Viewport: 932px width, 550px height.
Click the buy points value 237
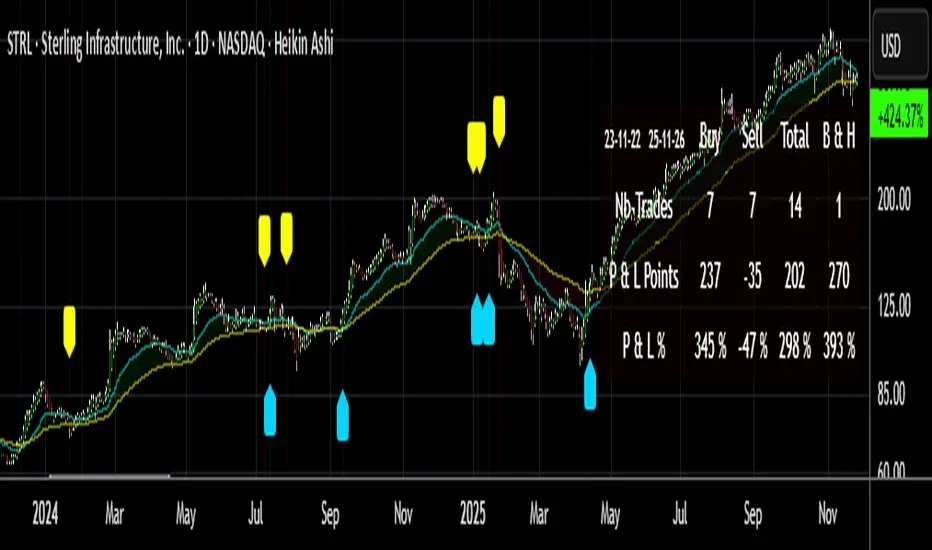(x=710, y=276)
